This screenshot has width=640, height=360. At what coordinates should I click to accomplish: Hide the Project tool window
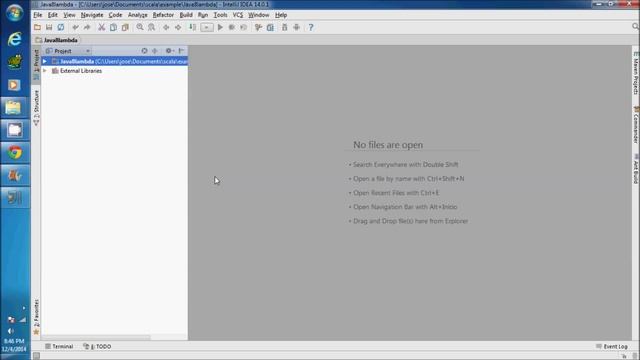(182, 51)
